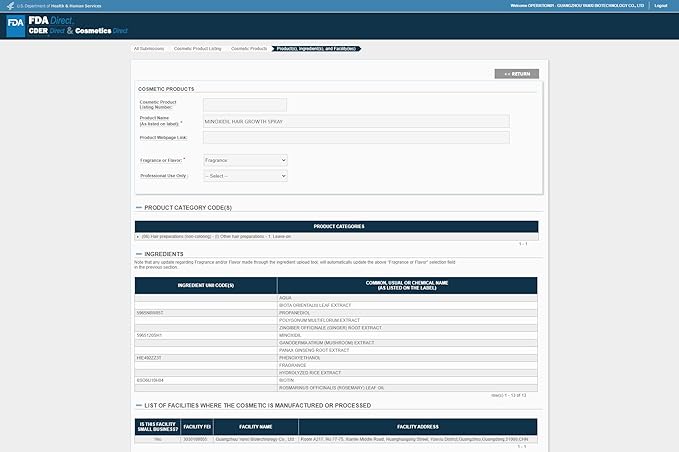Open the Fragrance or Flavor dropdown
679x452 pixels.
[x=245, y=160]
